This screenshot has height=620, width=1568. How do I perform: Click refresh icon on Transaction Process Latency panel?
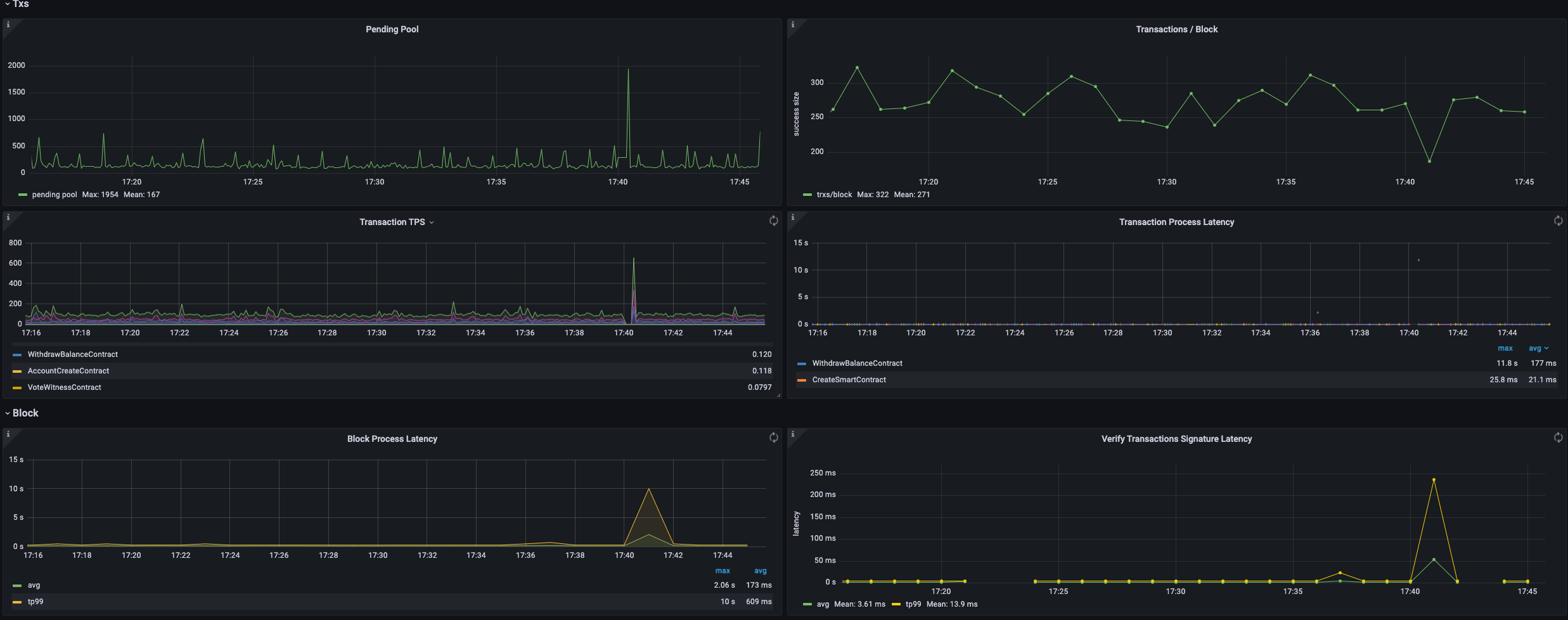tap(1558, 221)
